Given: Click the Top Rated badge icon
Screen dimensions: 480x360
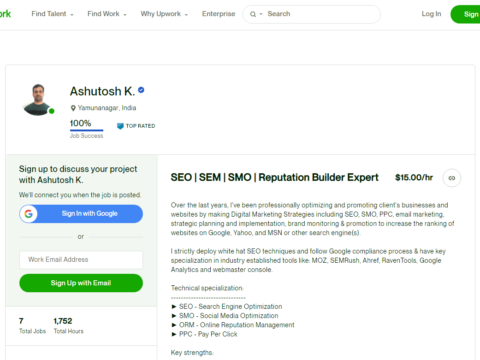Looking at the screenshot, I should (x=120, y=126).
